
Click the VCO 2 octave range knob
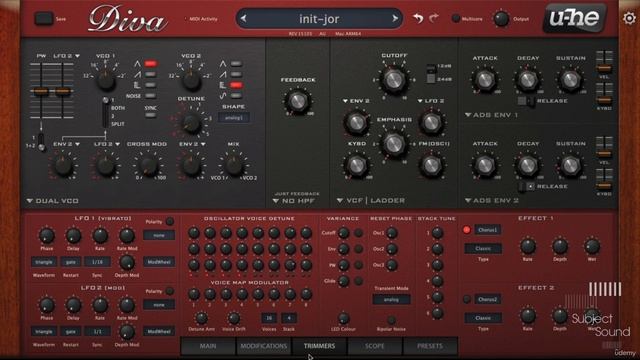click(191, 80)
